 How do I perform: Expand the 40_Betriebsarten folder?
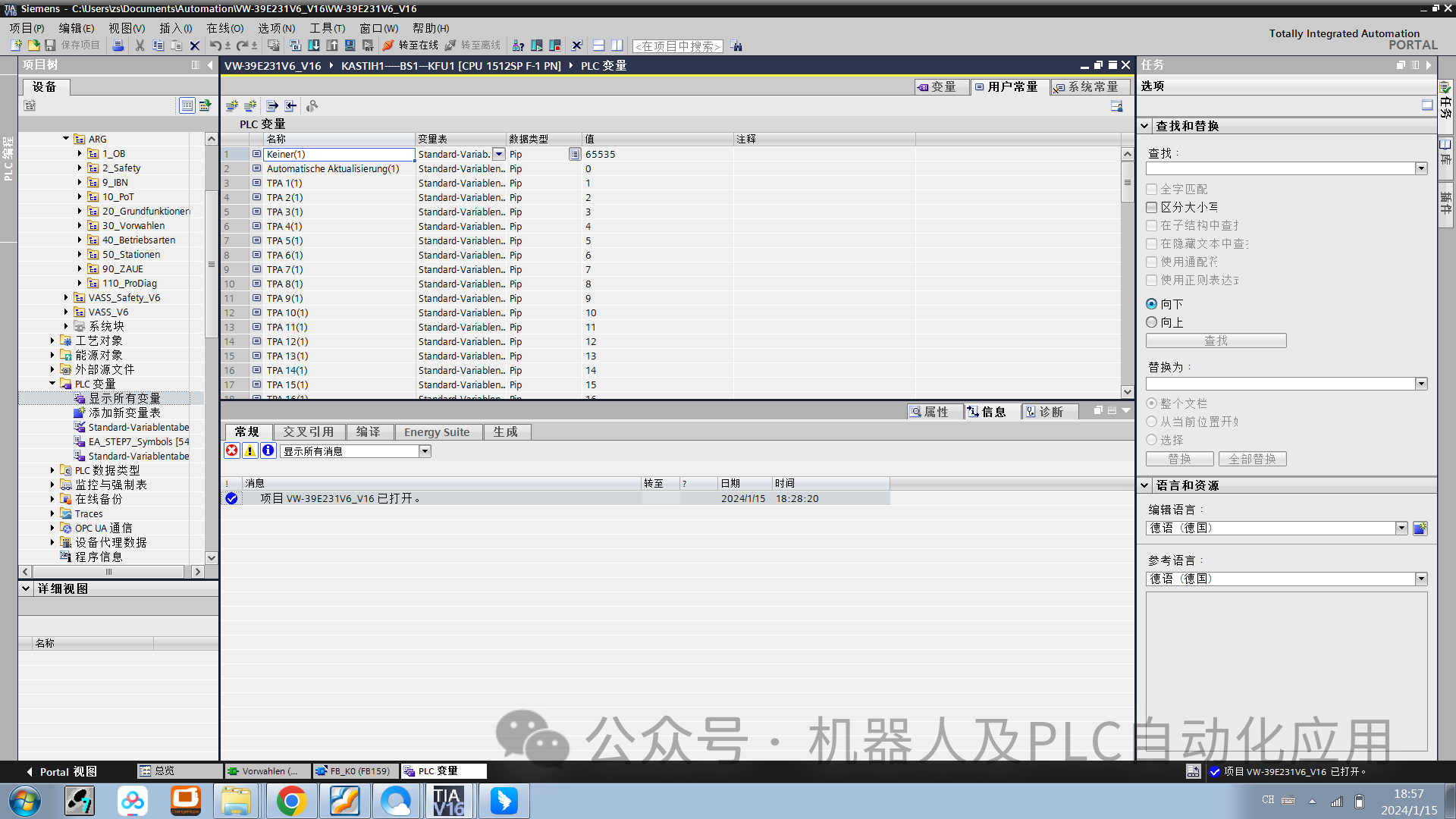pyautogui.click(x=80, y=240)
